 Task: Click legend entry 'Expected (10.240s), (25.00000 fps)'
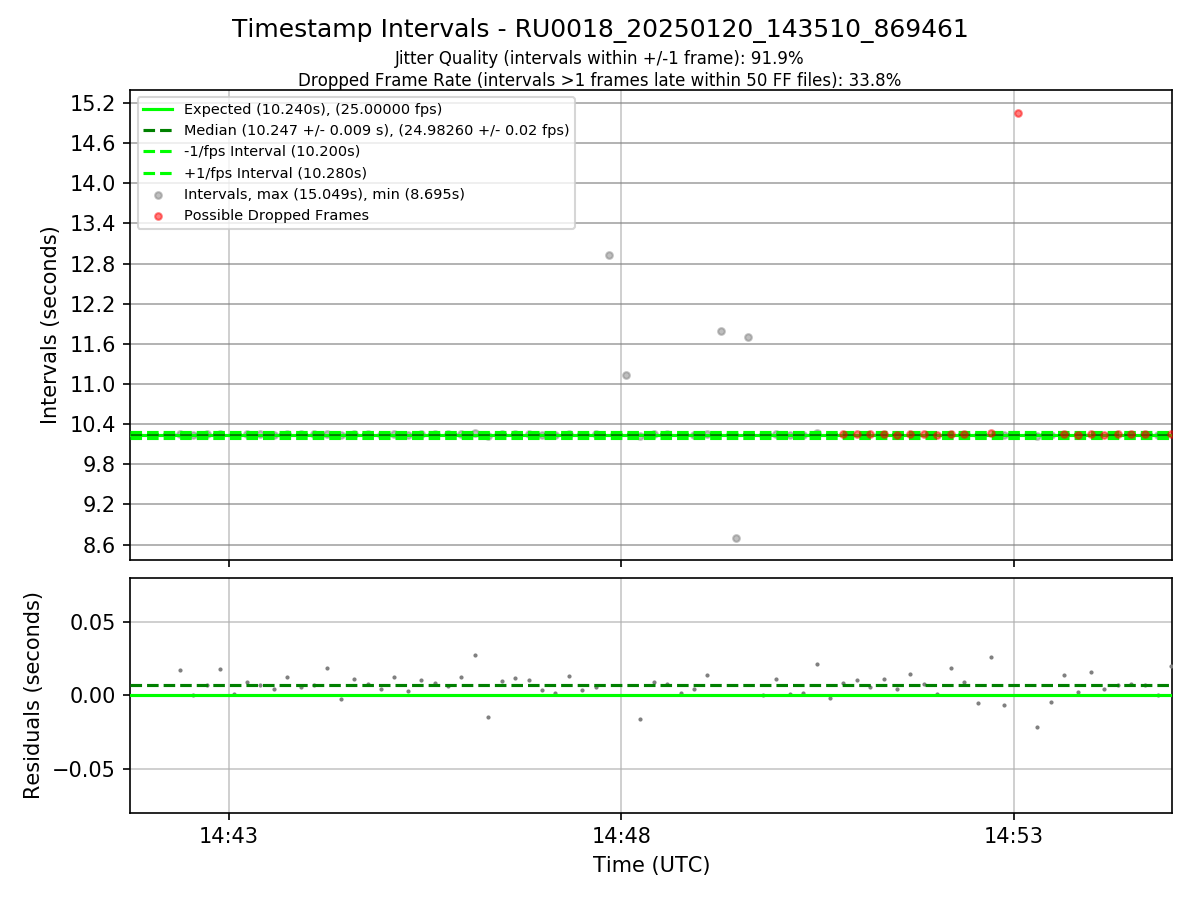313,109
